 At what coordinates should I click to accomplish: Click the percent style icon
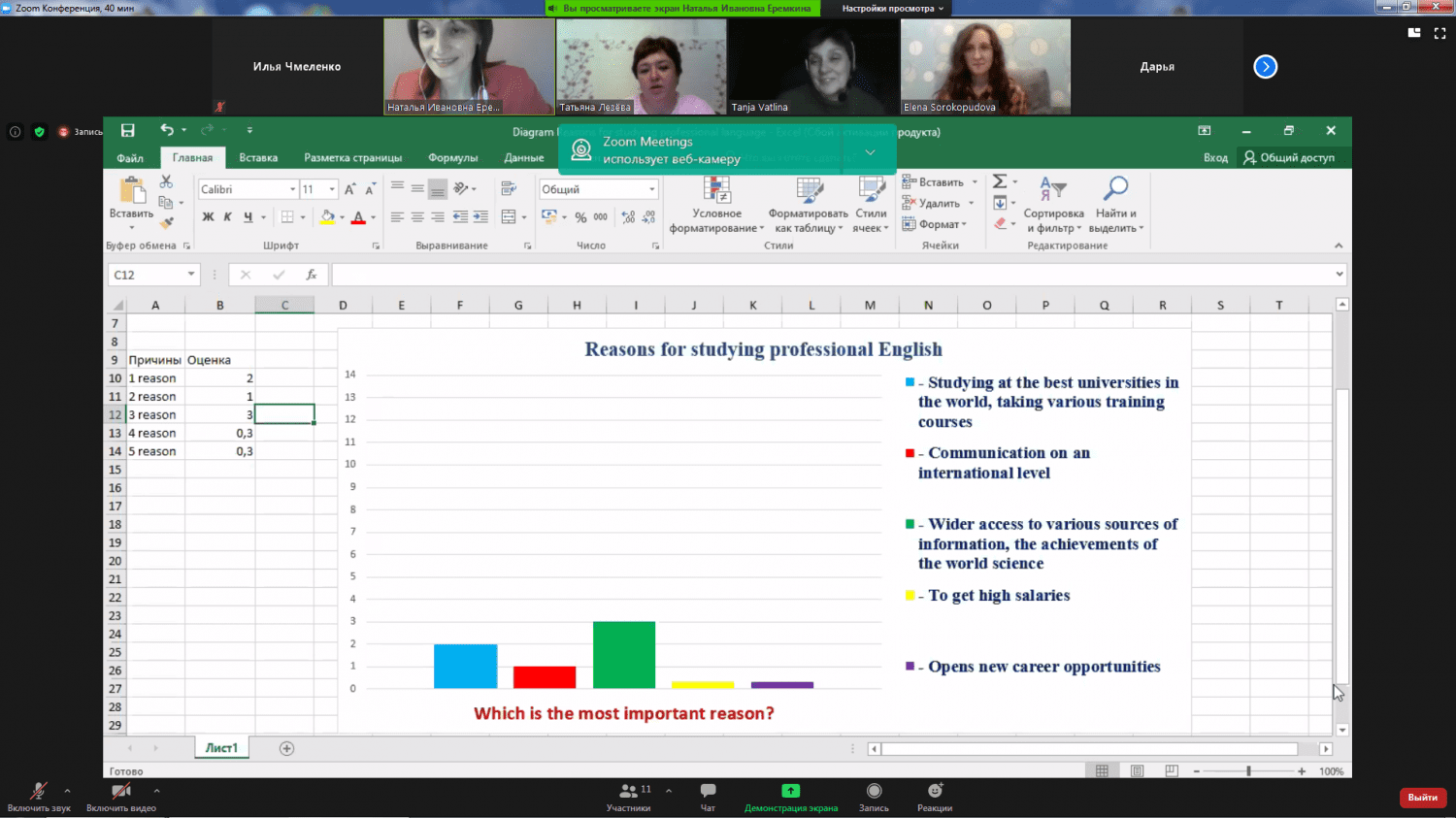580,217
